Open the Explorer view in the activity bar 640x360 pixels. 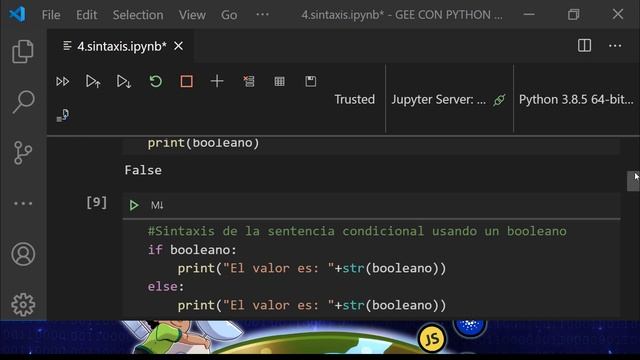(x=23, y=51)
